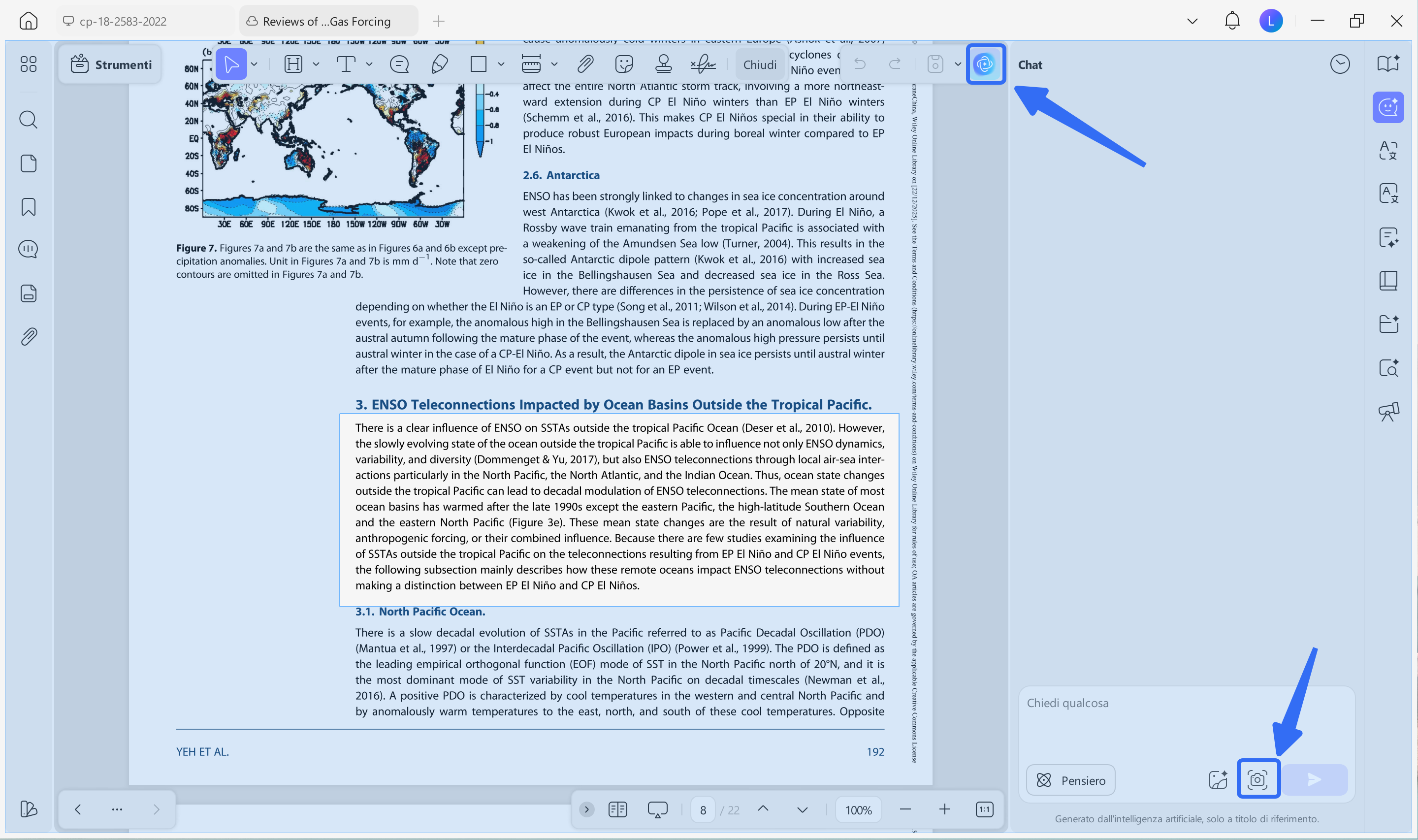Open the form fields panel in left sidebar
This screenshot has width=1418, height=840.
[28, 293]
